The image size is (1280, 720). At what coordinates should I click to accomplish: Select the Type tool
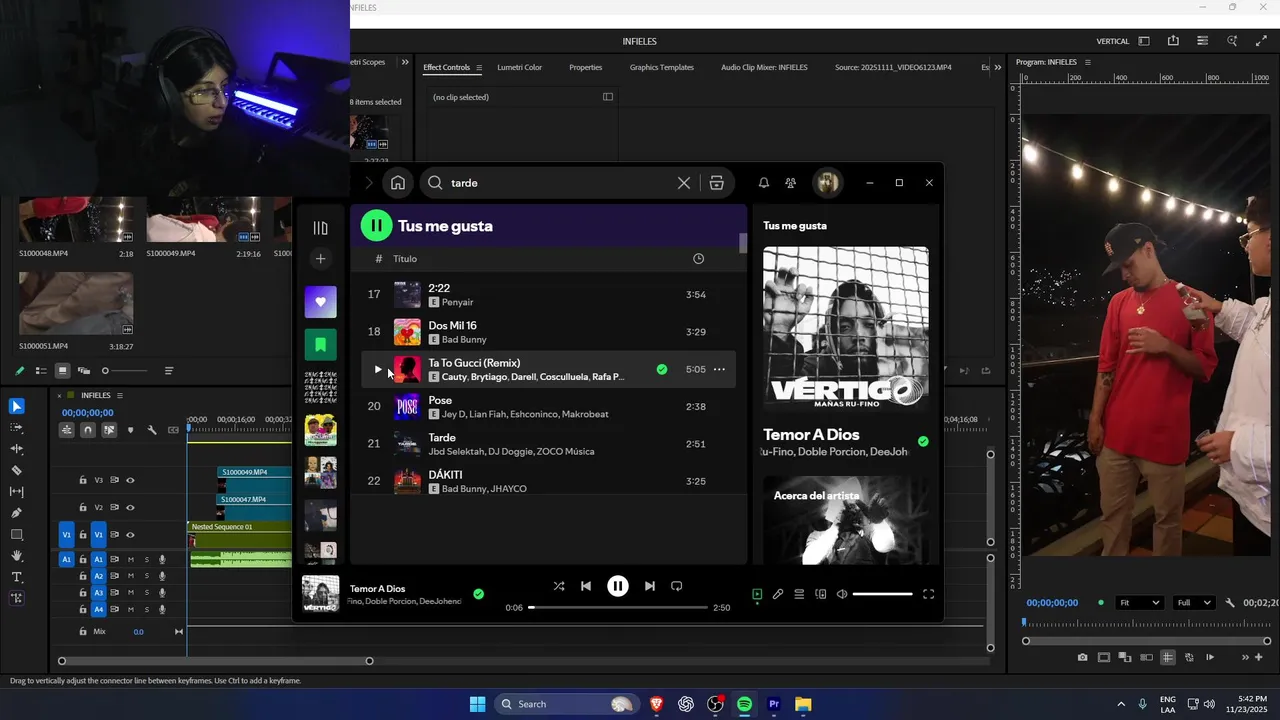click(16, 577)
